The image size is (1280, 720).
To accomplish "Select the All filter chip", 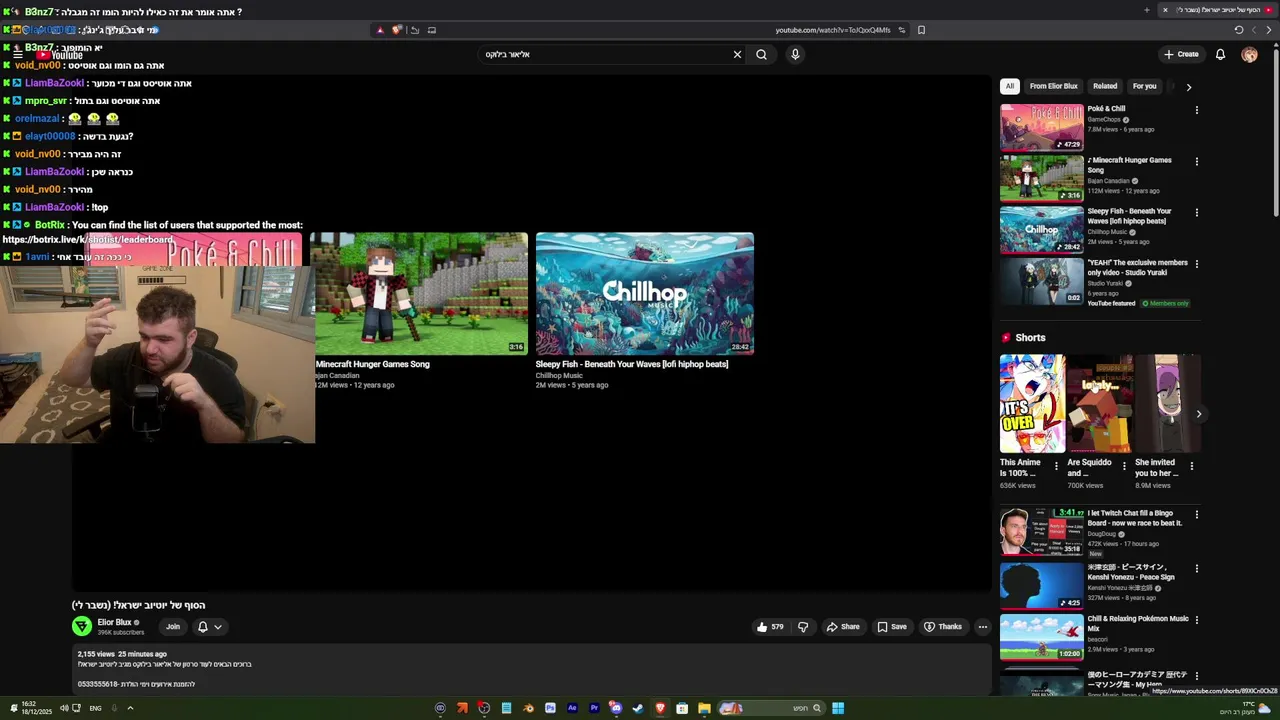I will [x=1009, y=86].
